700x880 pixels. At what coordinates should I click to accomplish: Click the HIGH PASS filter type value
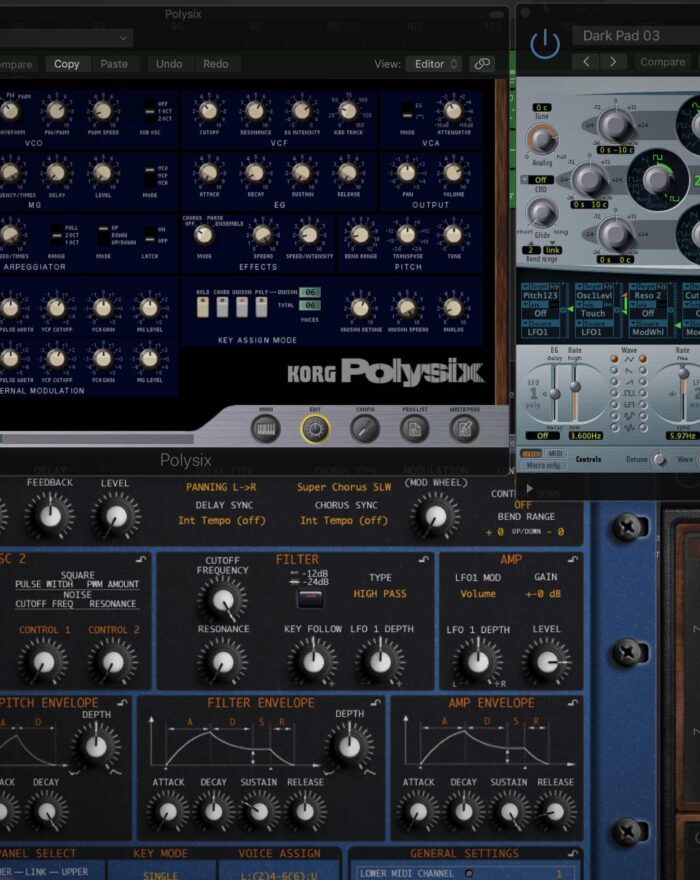pyautogui.click(x=379, y=594)
